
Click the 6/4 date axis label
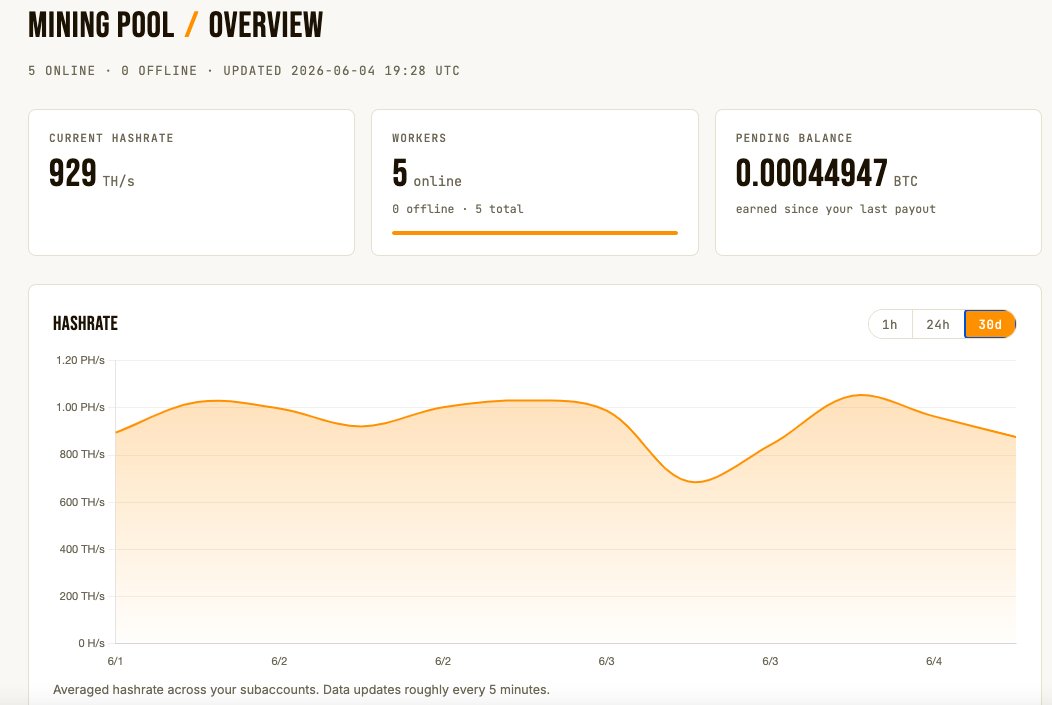[934, 661]
